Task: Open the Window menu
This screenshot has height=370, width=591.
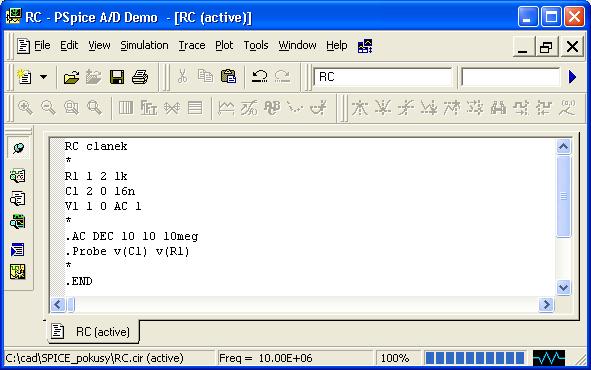Action: 297,46
